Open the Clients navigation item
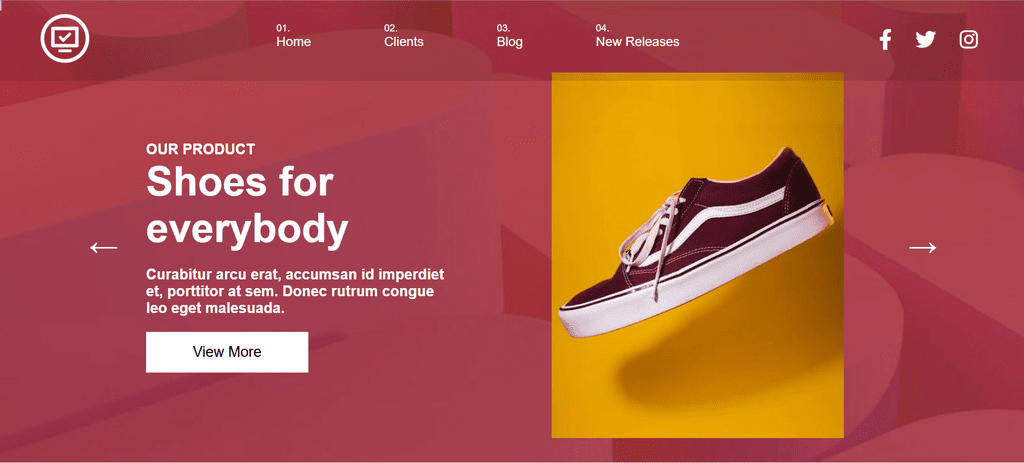The image size is (1024, 463). pyautogui.click(x=404, y=42)
